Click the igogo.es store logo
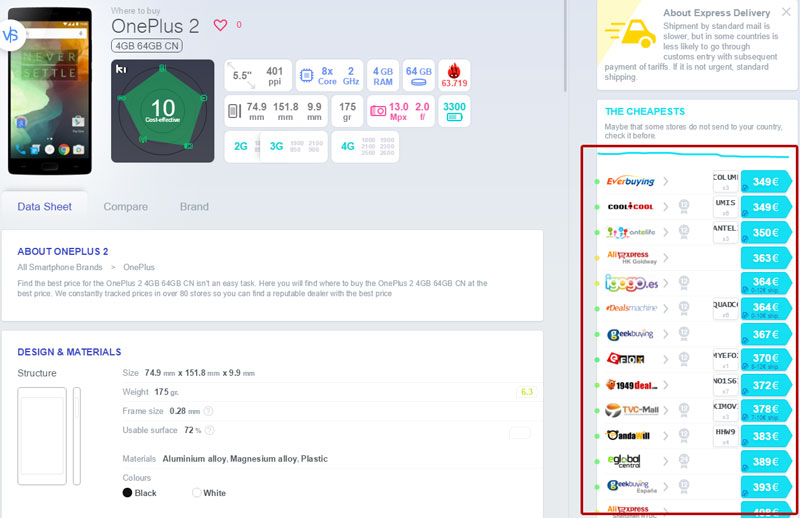 [x=631, y=282]
